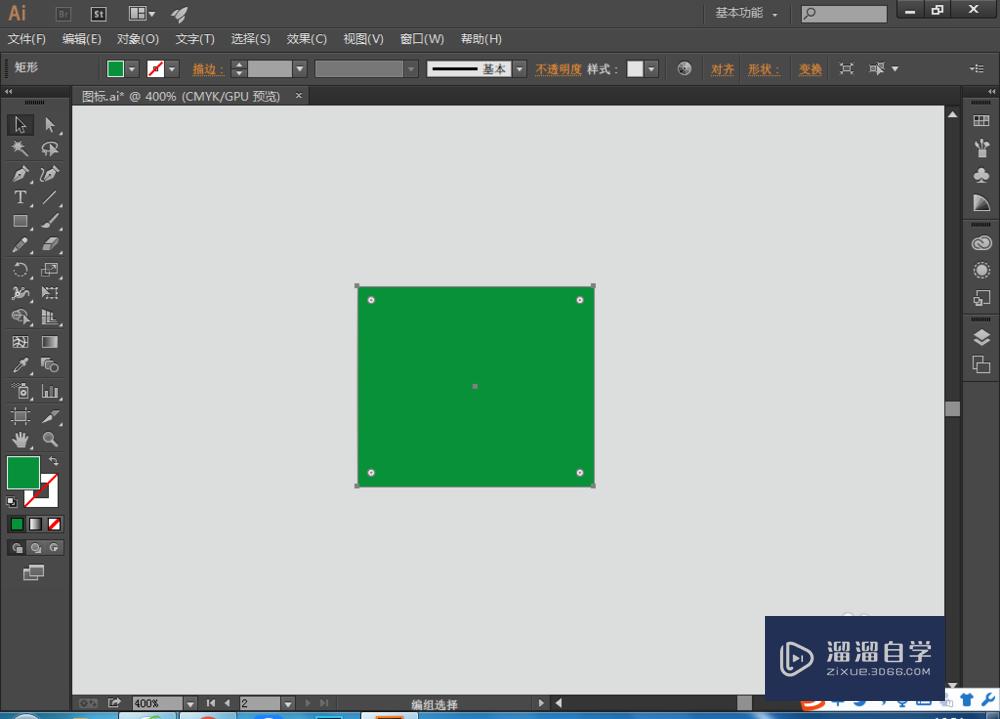
Task: Activate the Zoom tool magnifier
Action: click(50, 439)
